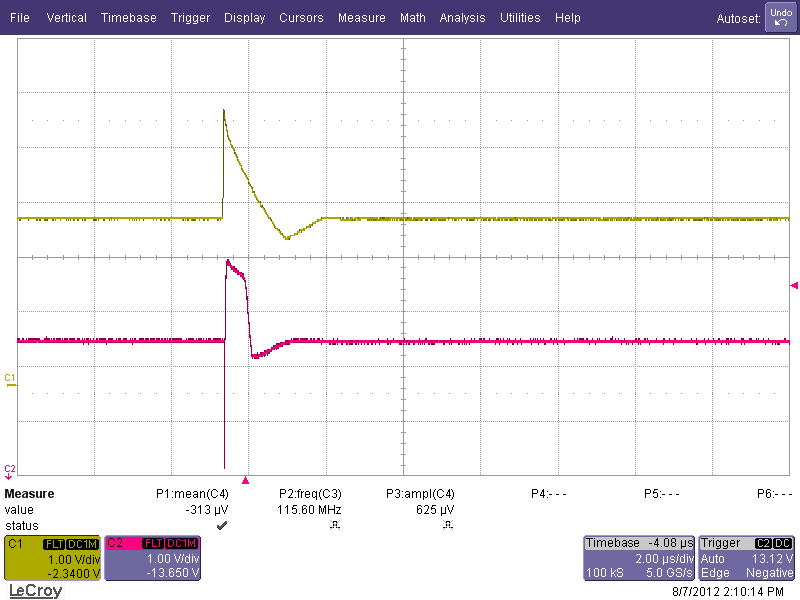Image resolution: width=800 pixels, height=600 pixels.
Task: Select the C2 offscreen ground marker
Action: pyautogui.click(x=9, y=472)
